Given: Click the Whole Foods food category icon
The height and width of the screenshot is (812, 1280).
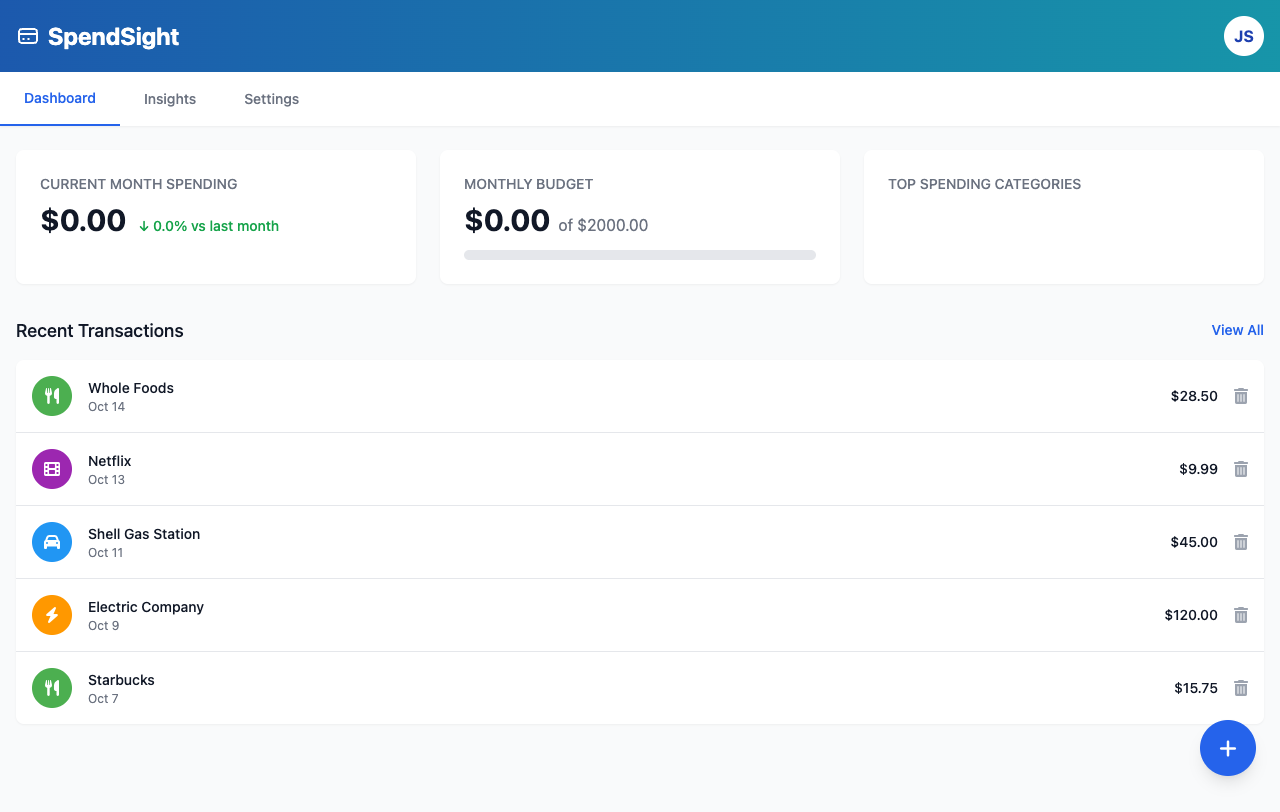Looking at the screenshot, I should point(51,395).
